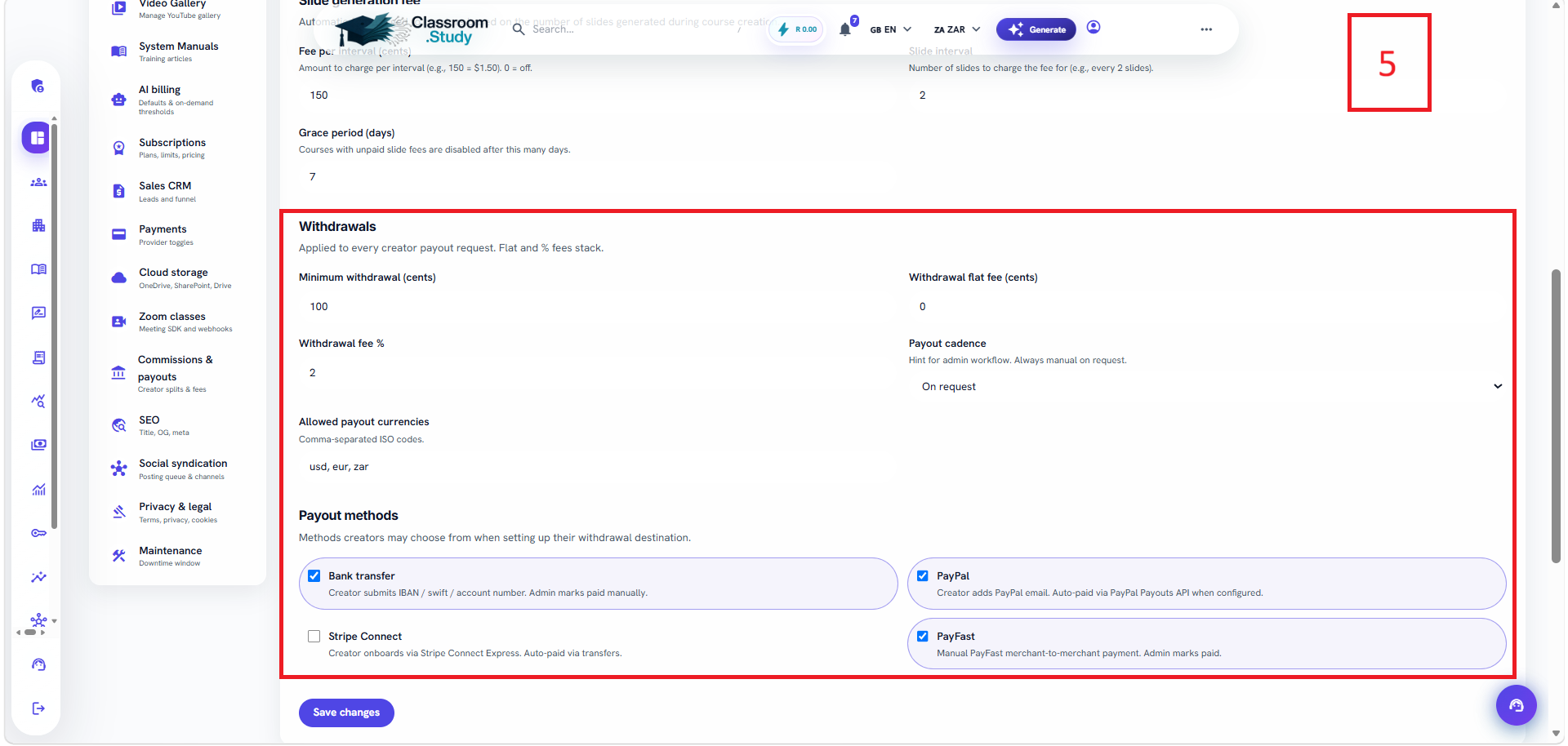Screen dimensions: 1568x746
Task: Open the support agent headset rail icon
Action: (38, 664)
